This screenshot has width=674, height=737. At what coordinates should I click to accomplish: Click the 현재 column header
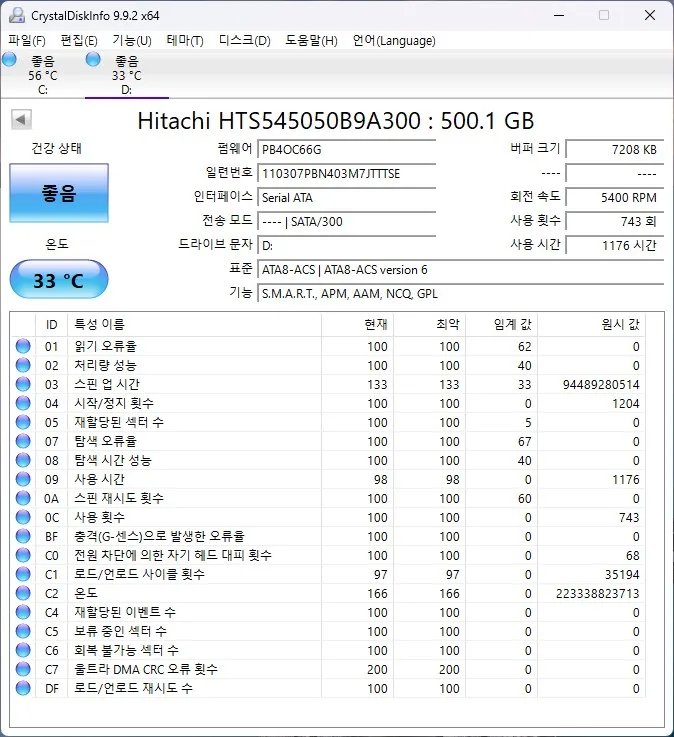coord(357,324)
